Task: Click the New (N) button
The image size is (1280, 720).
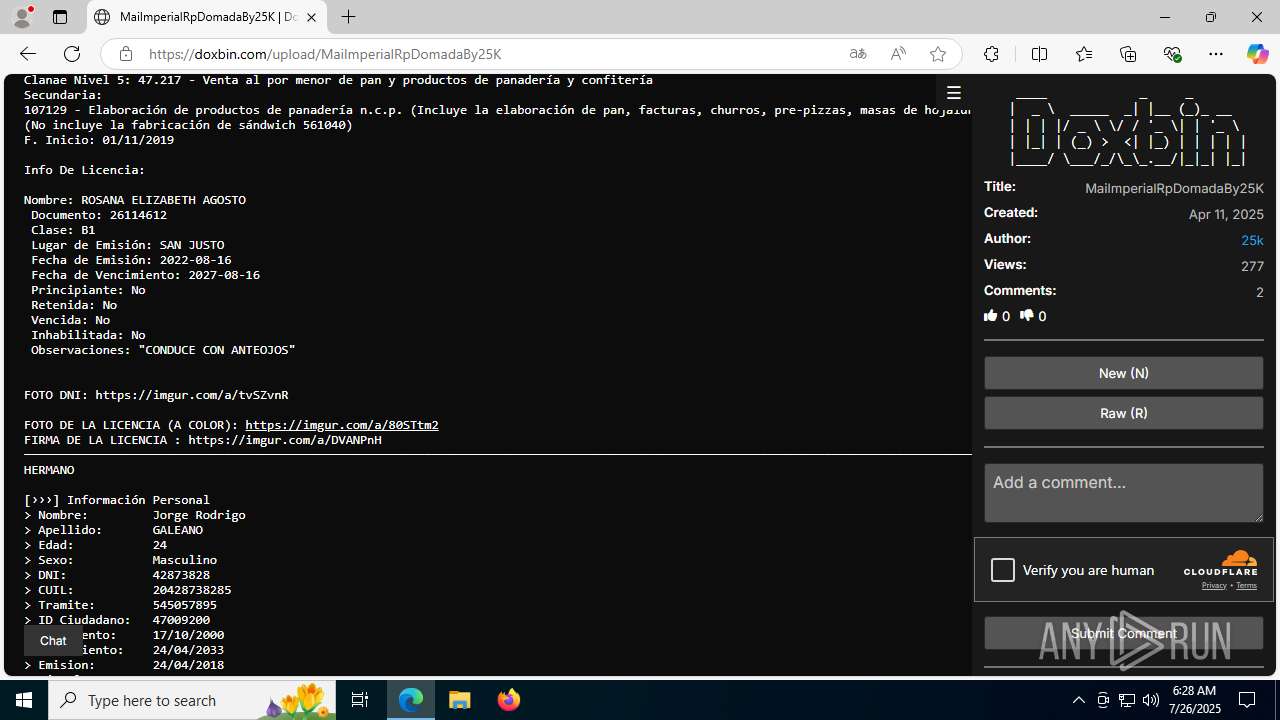Action: pyautogui.click(x=1124, y=373)
